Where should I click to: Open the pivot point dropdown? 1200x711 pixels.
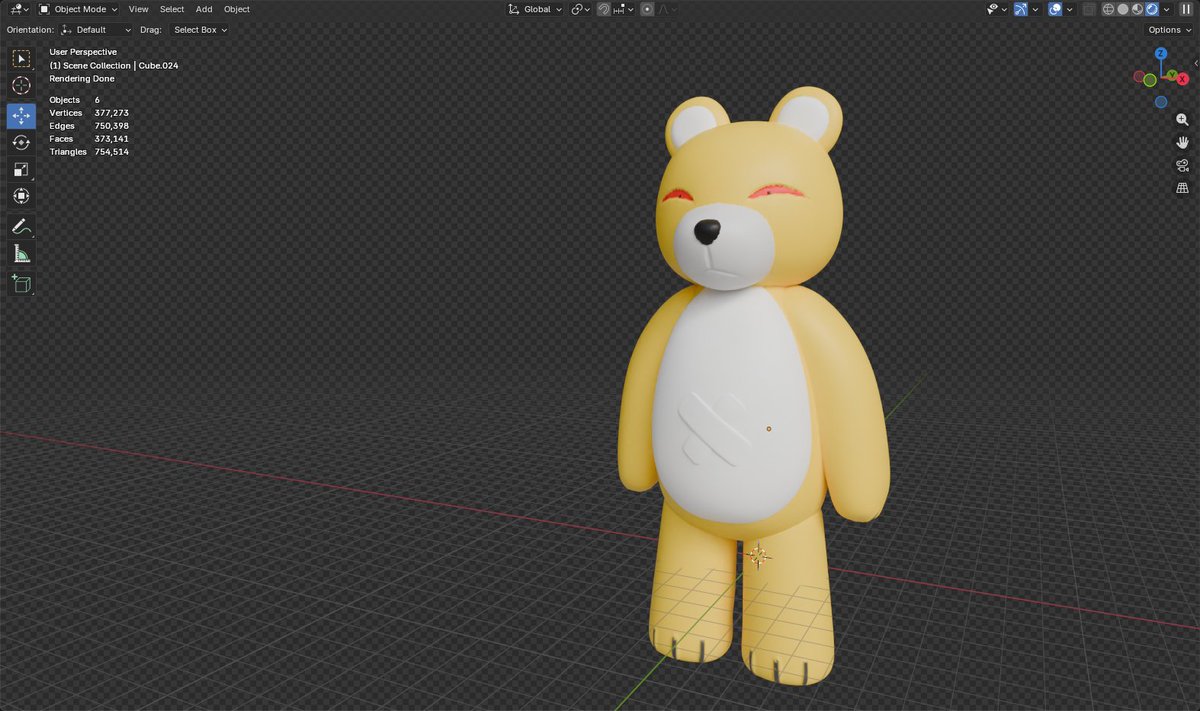(581, 9)
